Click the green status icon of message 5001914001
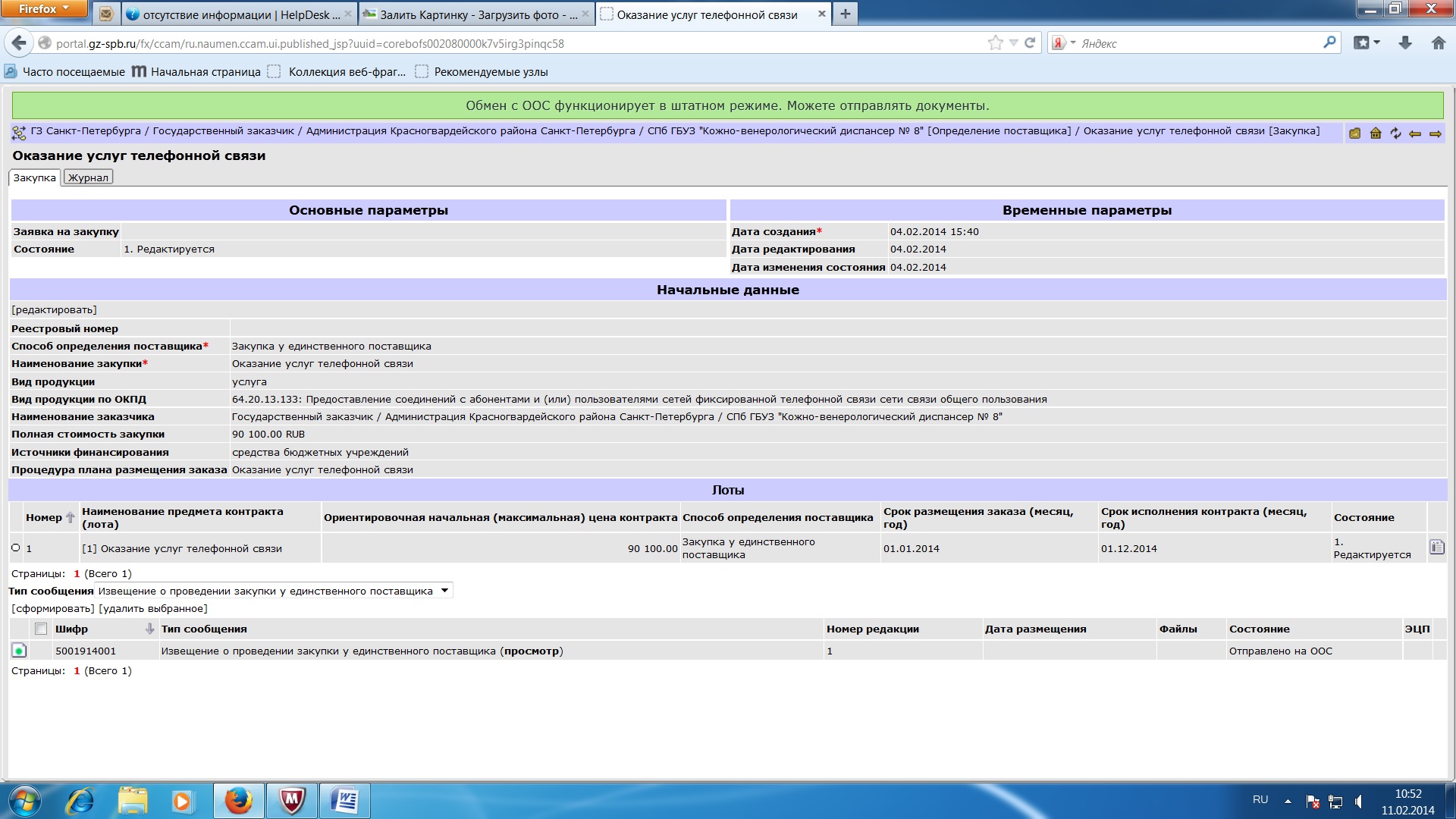Screen dimensions: 1456x819 click(x=19, y=651)
